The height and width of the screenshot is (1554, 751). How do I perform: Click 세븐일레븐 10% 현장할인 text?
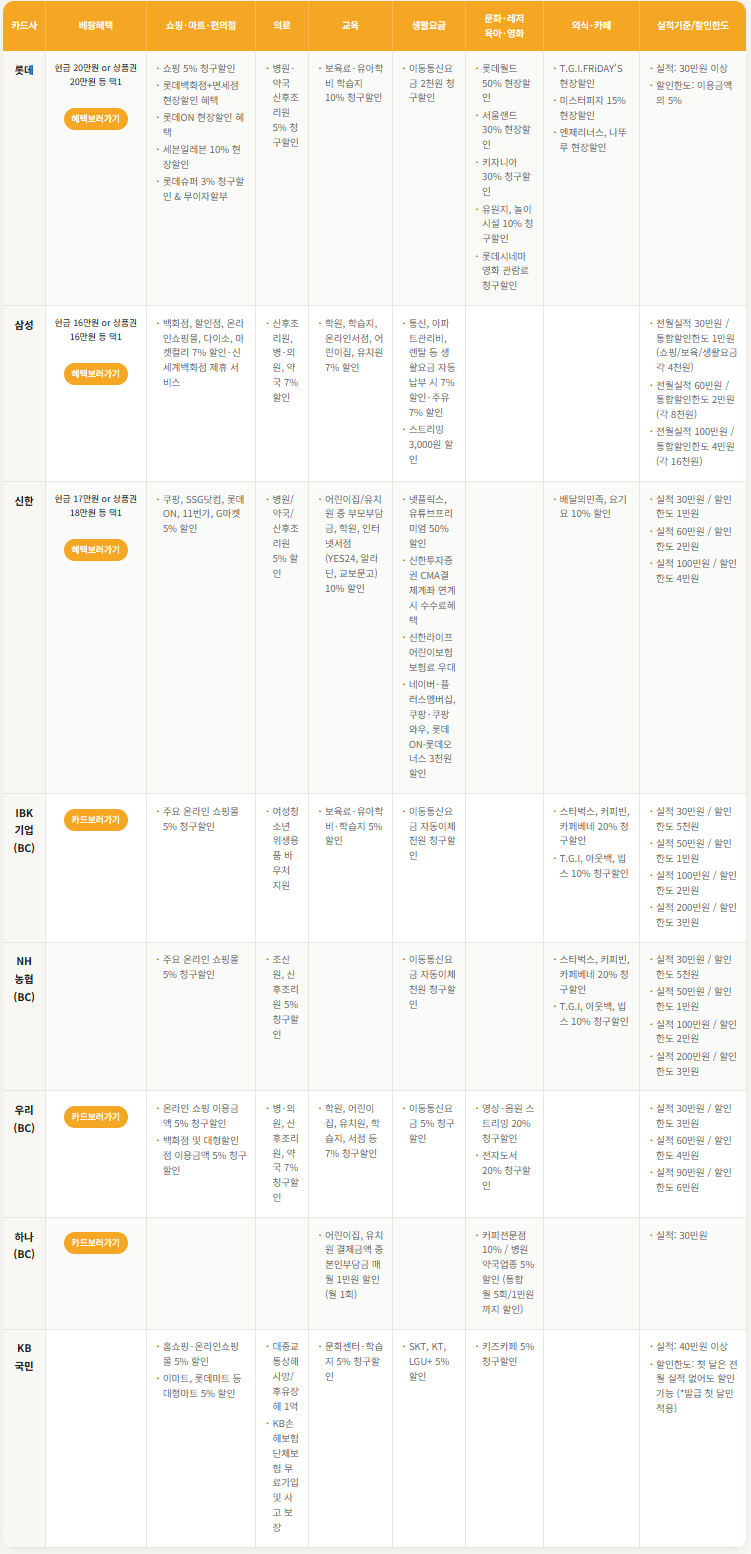click(x=202, y=156)
